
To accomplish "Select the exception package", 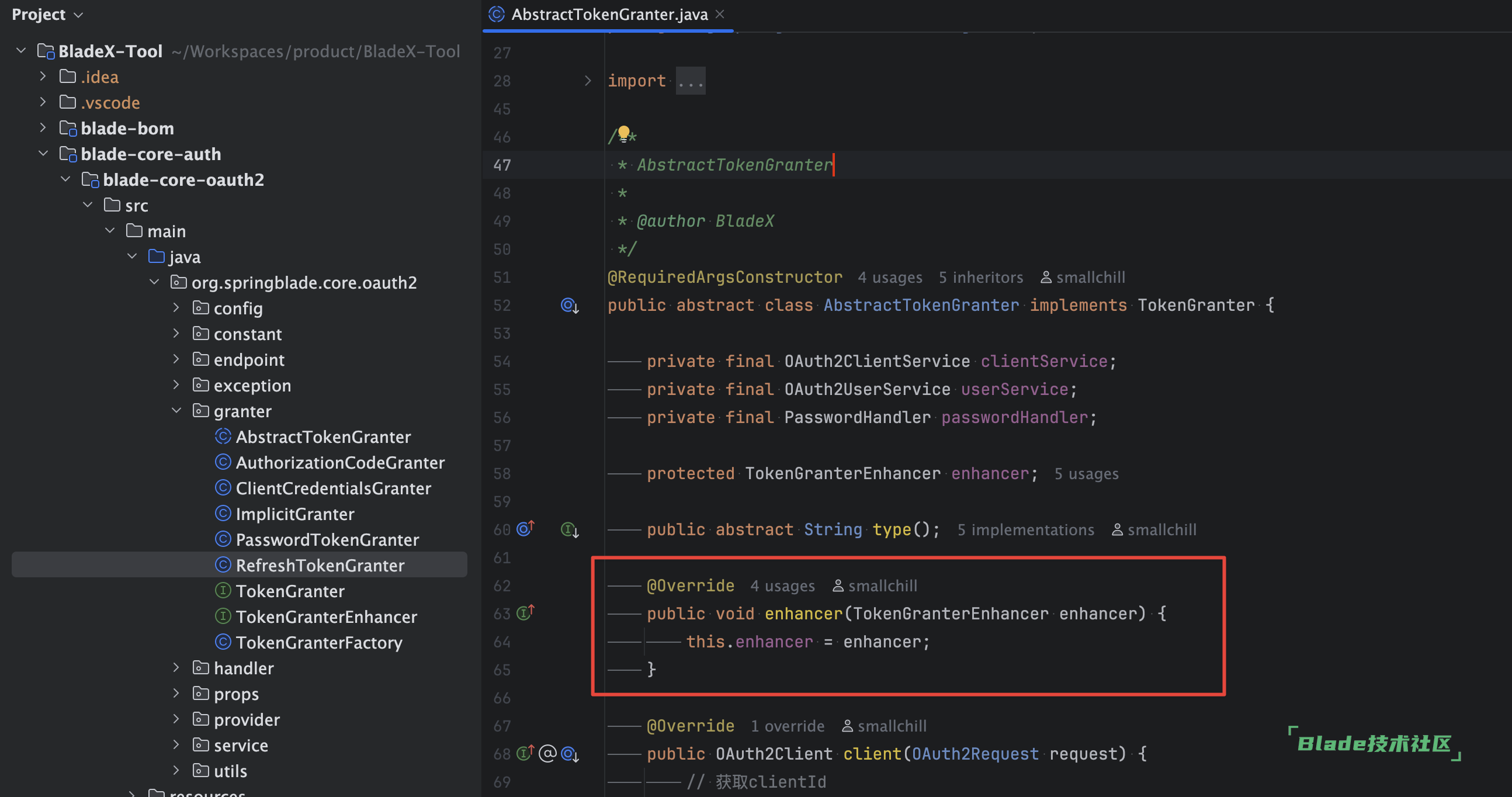I will pos(252,386).
